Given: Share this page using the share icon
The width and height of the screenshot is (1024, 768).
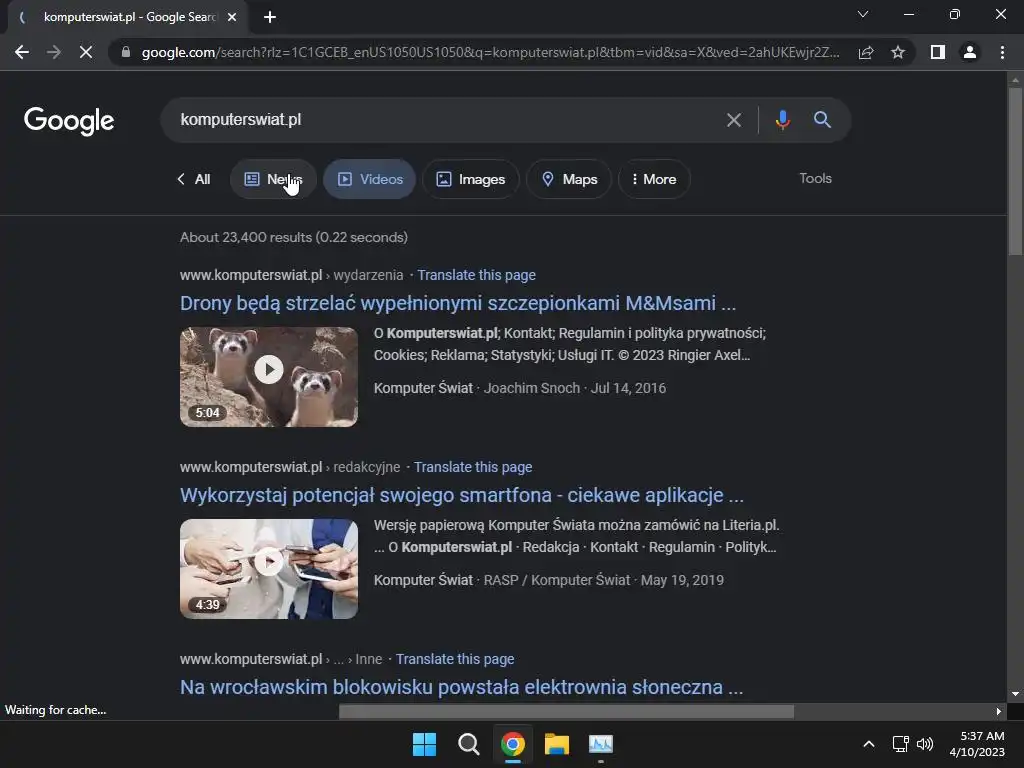Looking at the screenshot, I should tap(866, 52).
